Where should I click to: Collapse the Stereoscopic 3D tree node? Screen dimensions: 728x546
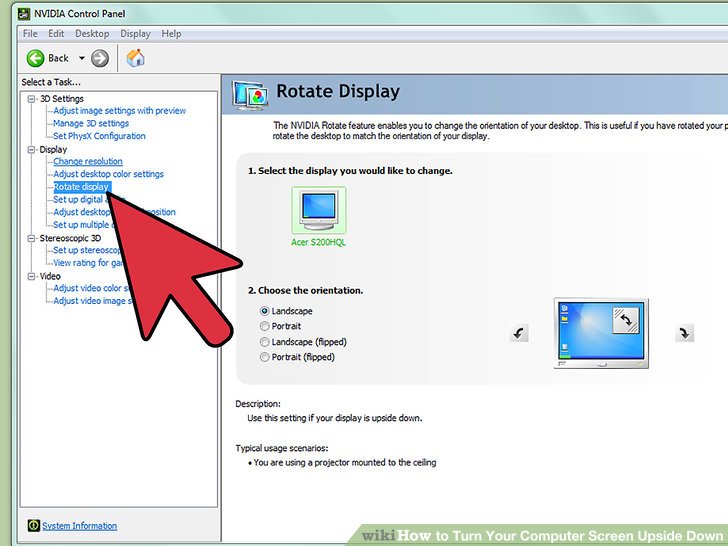pos(32,238)
